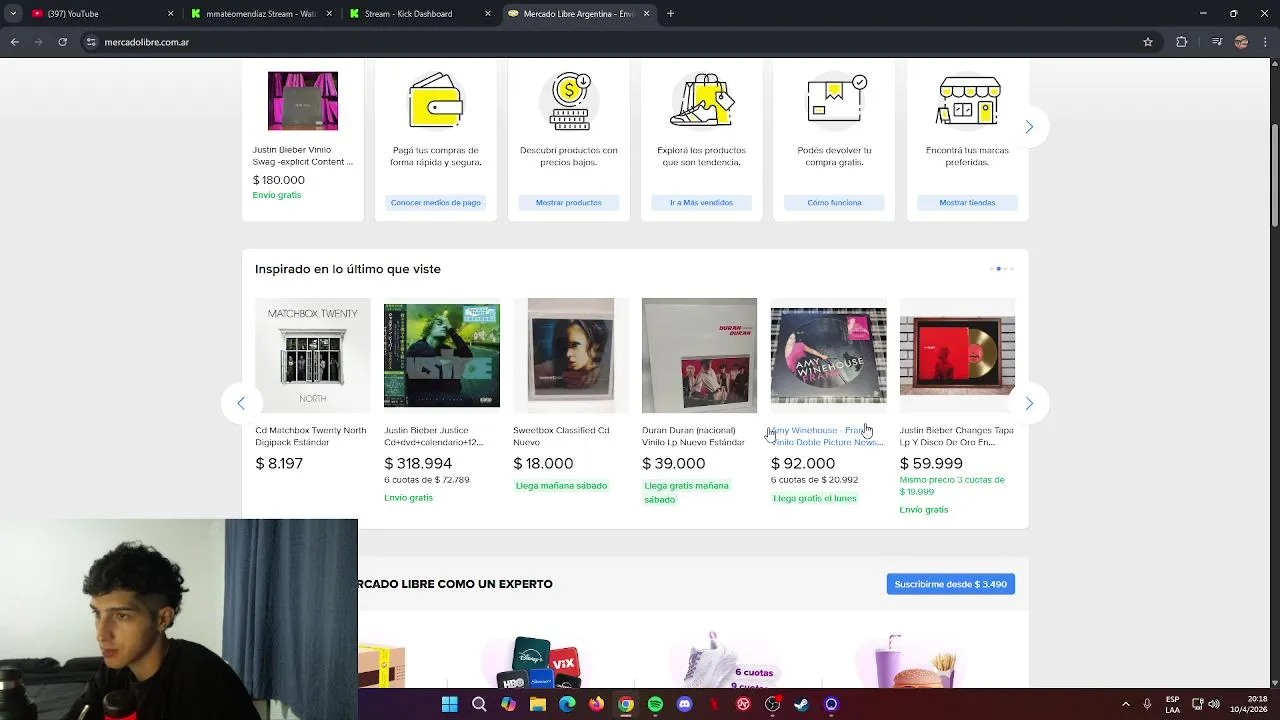Click Mostrar tiendas button
Viewport: 1280px width, 720px height.
968,202
